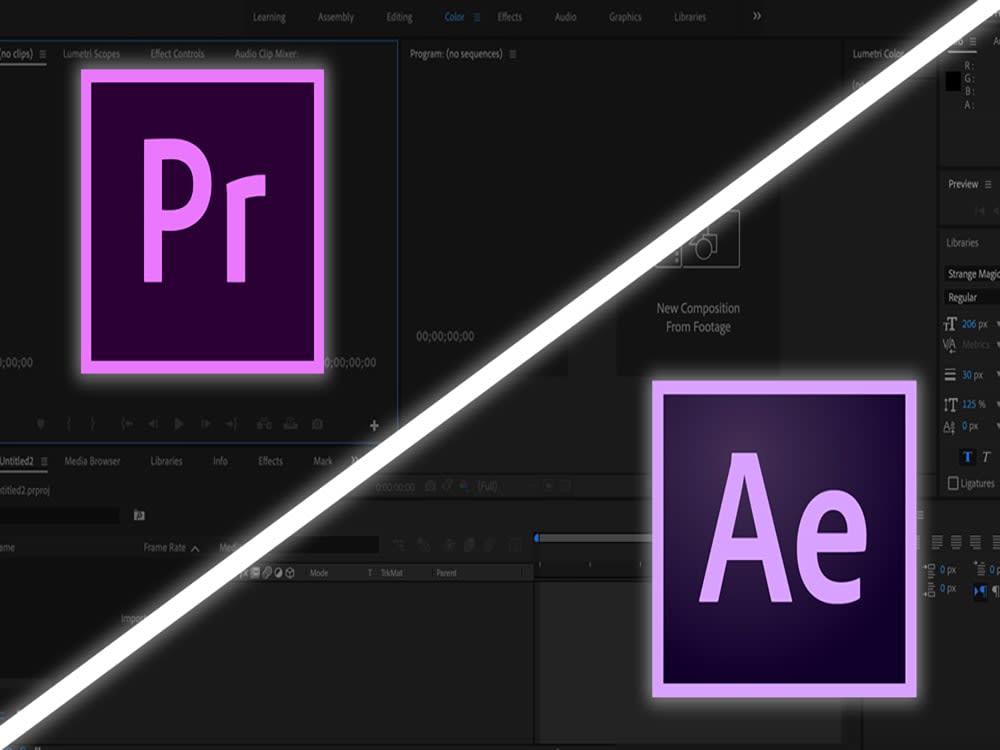This screenshot has height=750, width=1000.
Task: Switch to the Editing workspace
Action: click(399, 17)
